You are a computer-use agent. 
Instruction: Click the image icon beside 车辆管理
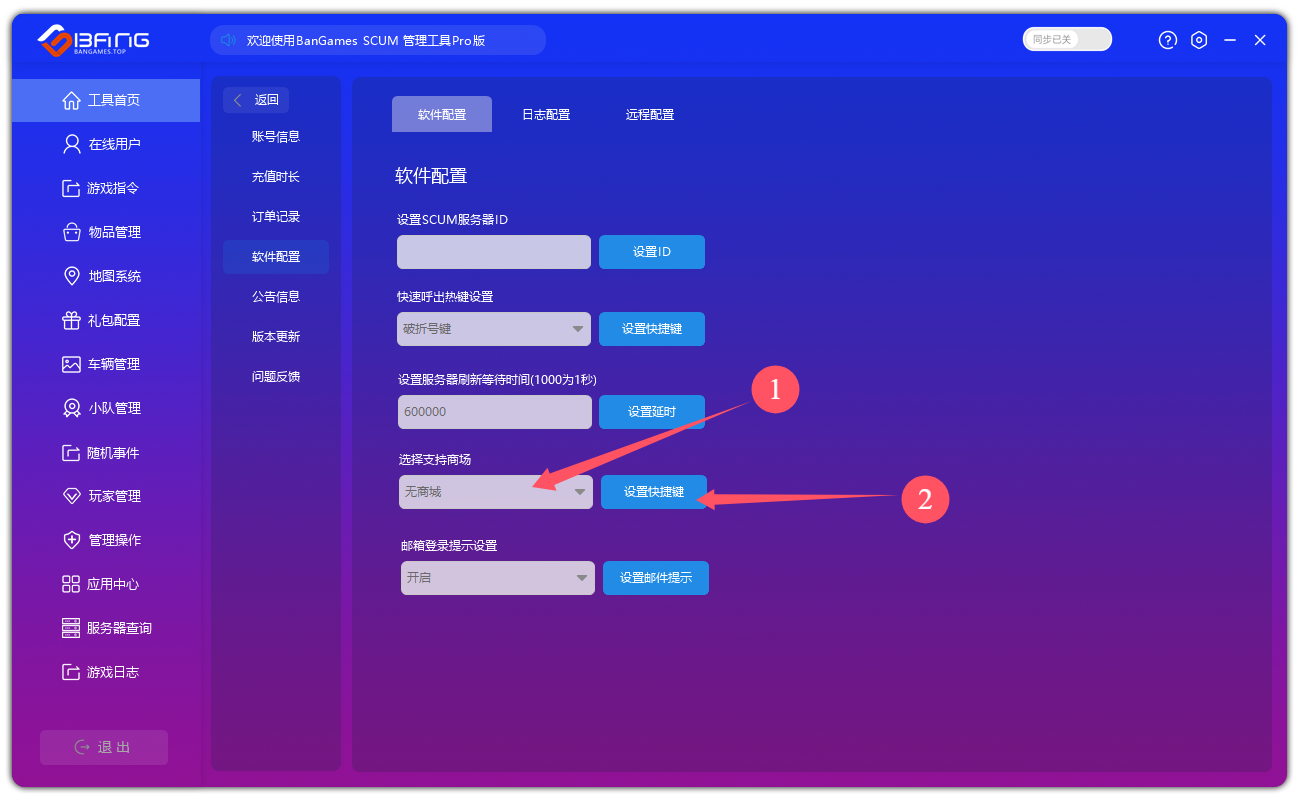[71, 364]
